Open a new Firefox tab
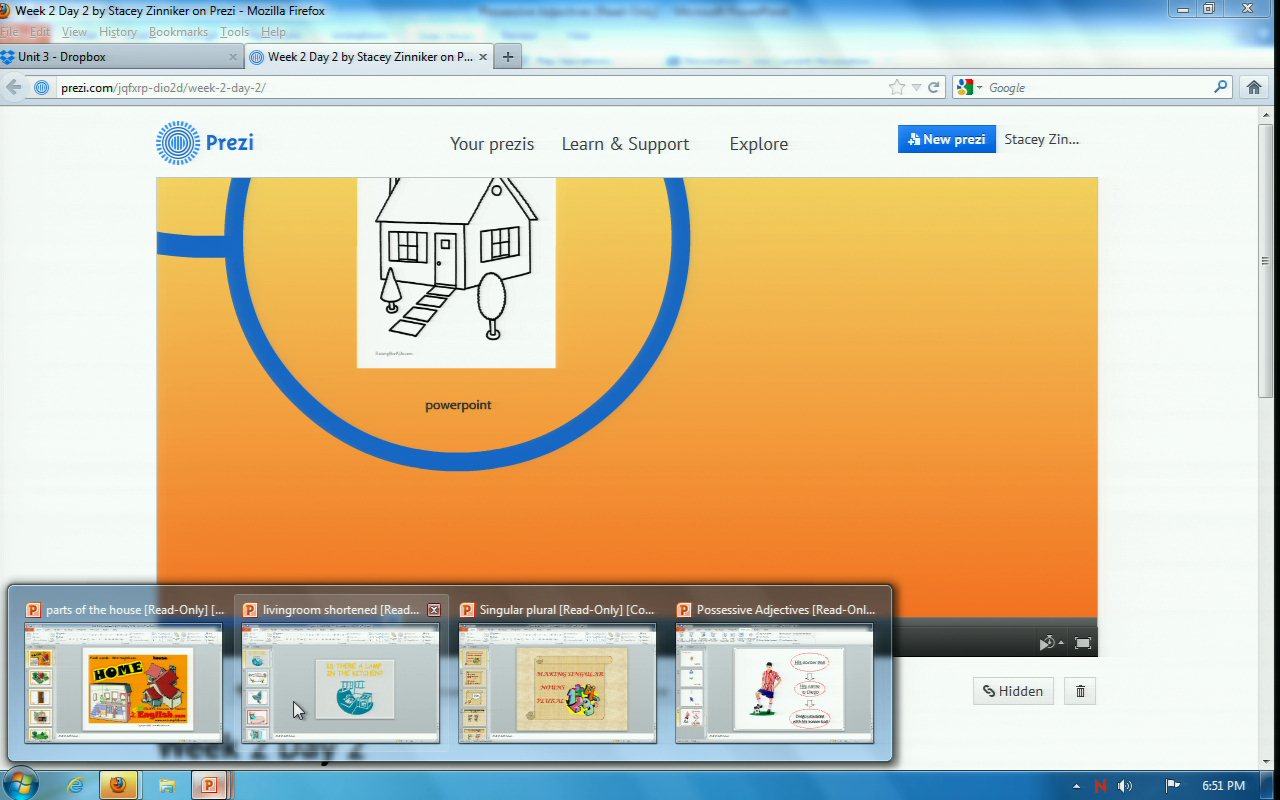 tap(508, 57)
